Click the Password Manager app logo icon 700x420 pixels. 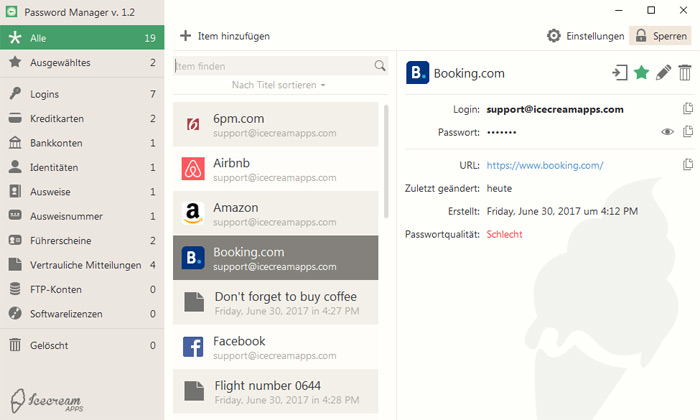coord(11,12)
